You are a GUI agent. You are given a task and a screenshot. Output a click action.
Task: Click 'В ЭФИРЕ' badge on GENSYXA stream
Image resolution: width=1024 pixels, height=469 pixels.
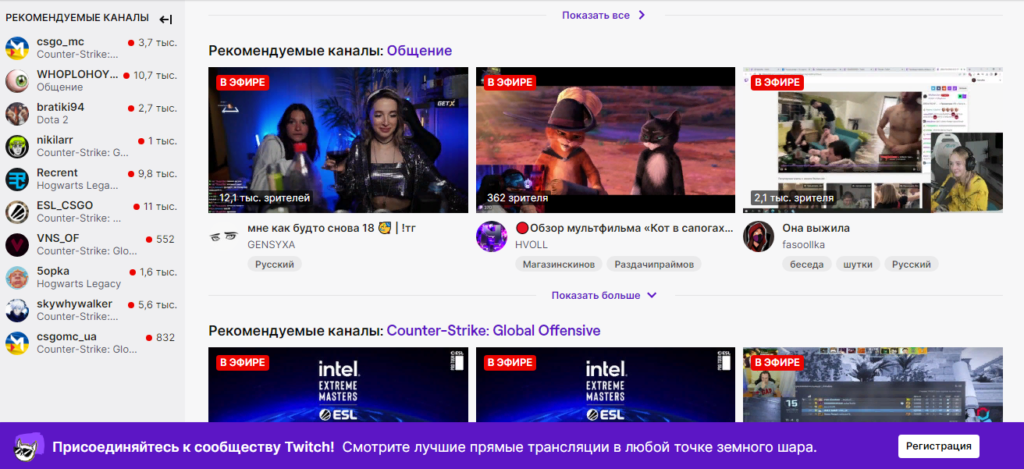[243, 82]
